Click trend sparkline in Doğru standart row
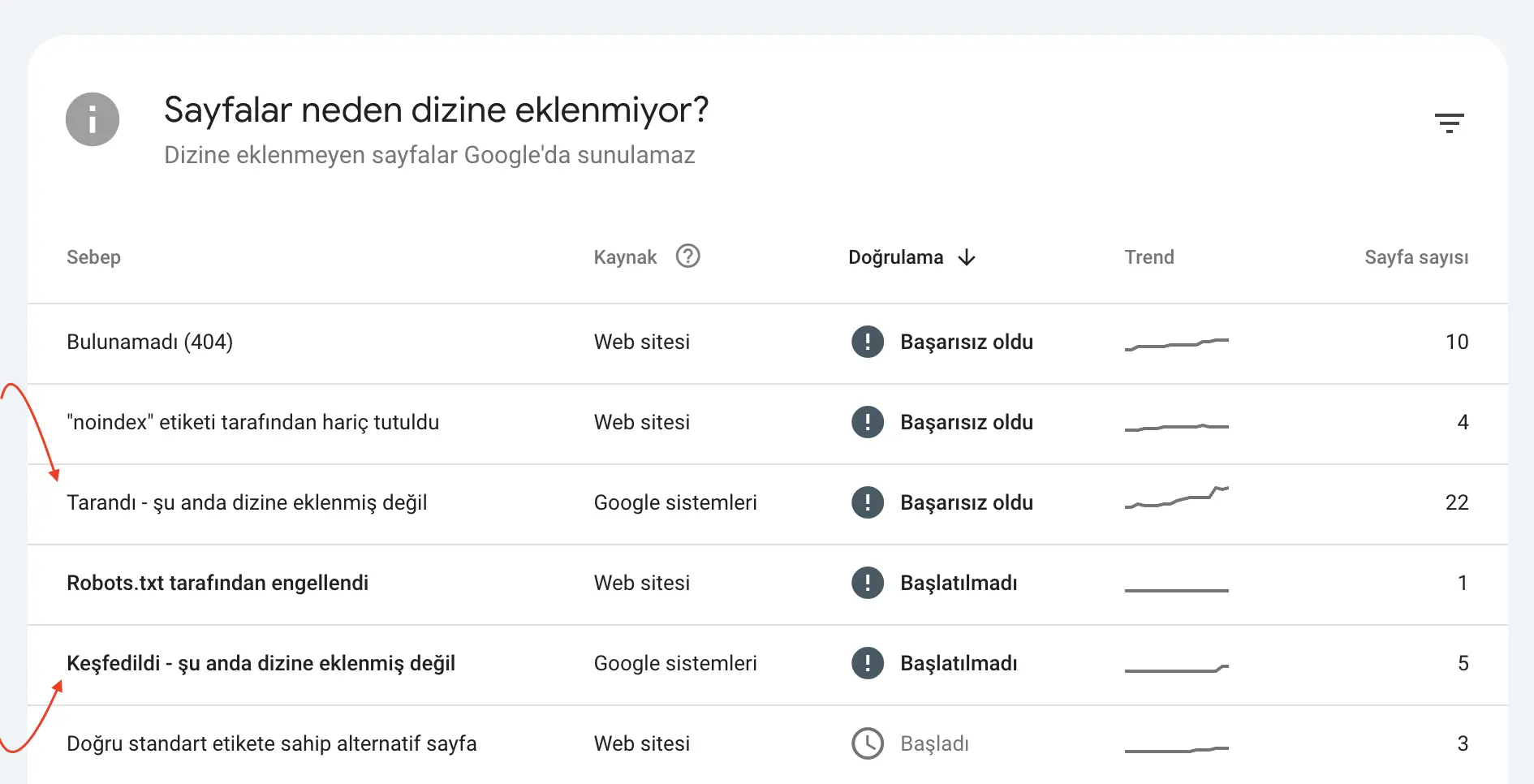 (1177, 749)
